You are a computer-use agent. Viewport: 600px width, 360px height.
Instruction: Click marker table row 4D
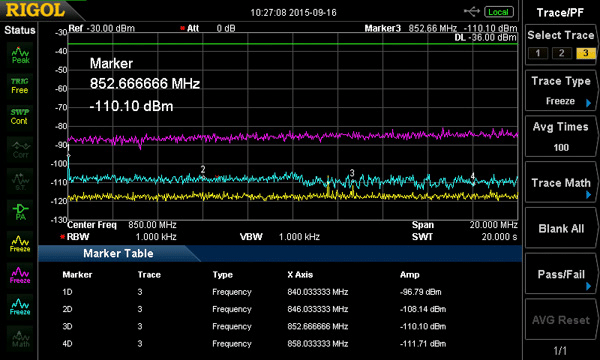tap(254, 344)
